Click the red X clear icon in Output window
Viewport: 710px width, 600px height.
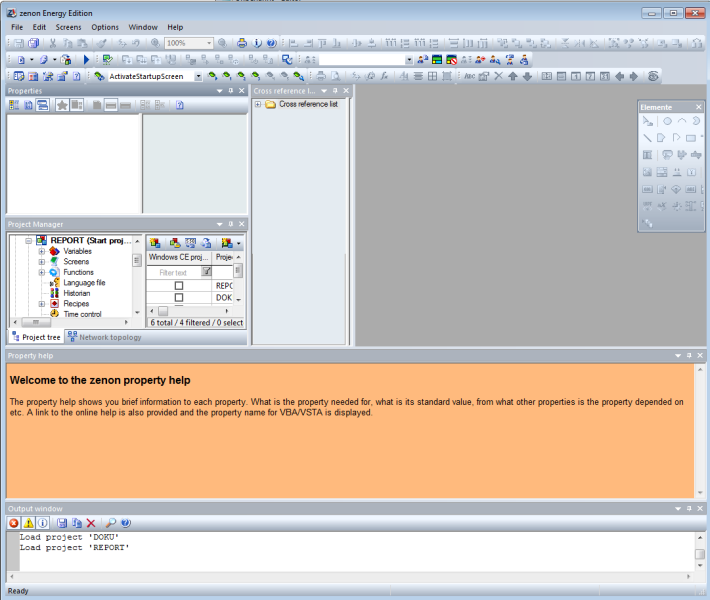(x=91, y=523)
